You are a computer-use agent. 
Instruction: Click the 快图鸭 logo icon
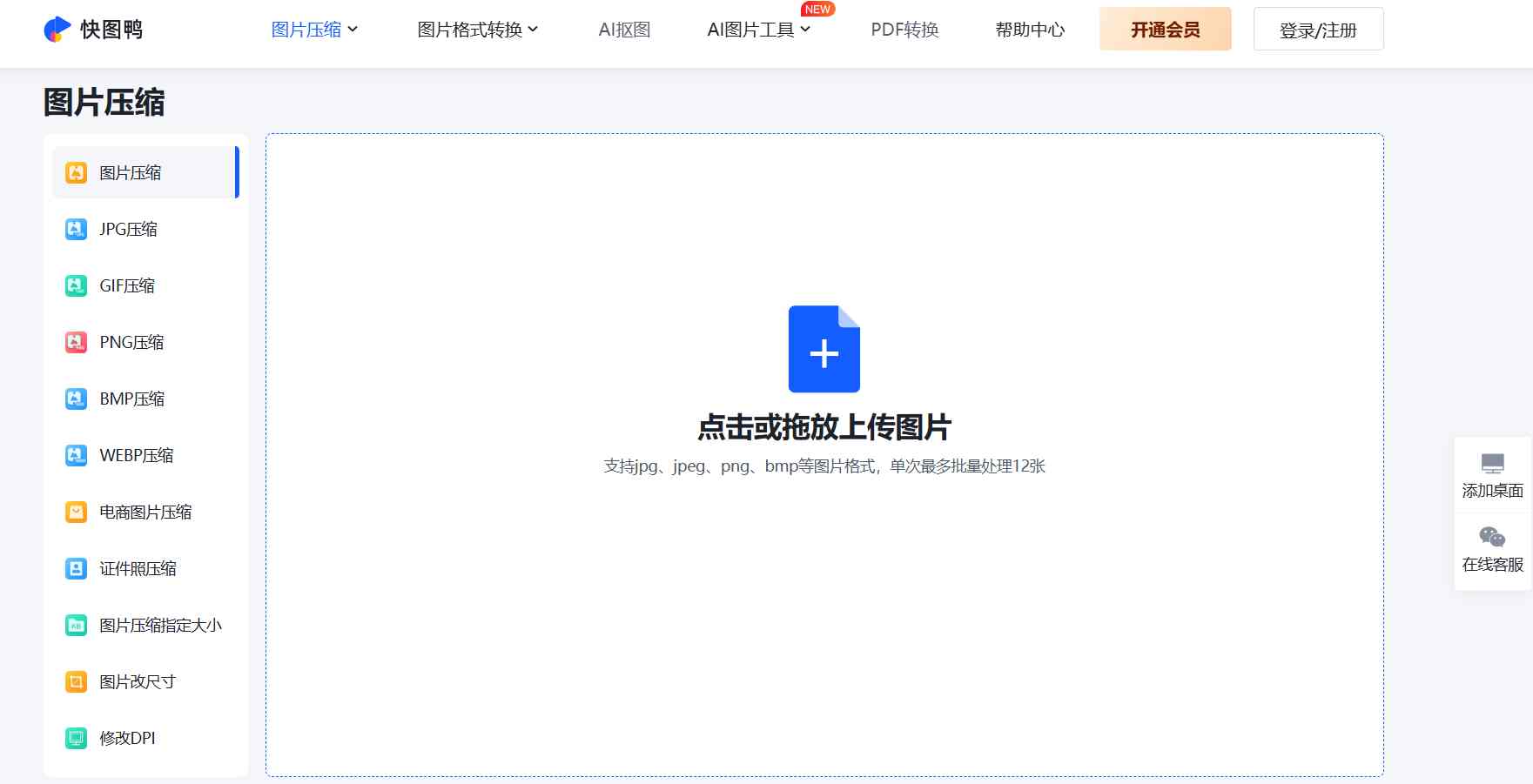(55, 29)
